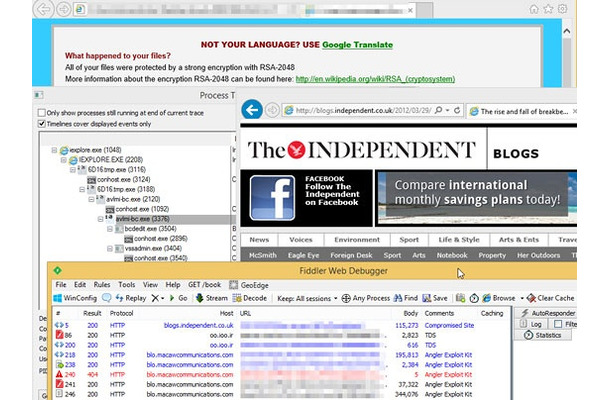Click the Voices tab on Independent site
Screen dimensions: 610x400
[301, 240]
